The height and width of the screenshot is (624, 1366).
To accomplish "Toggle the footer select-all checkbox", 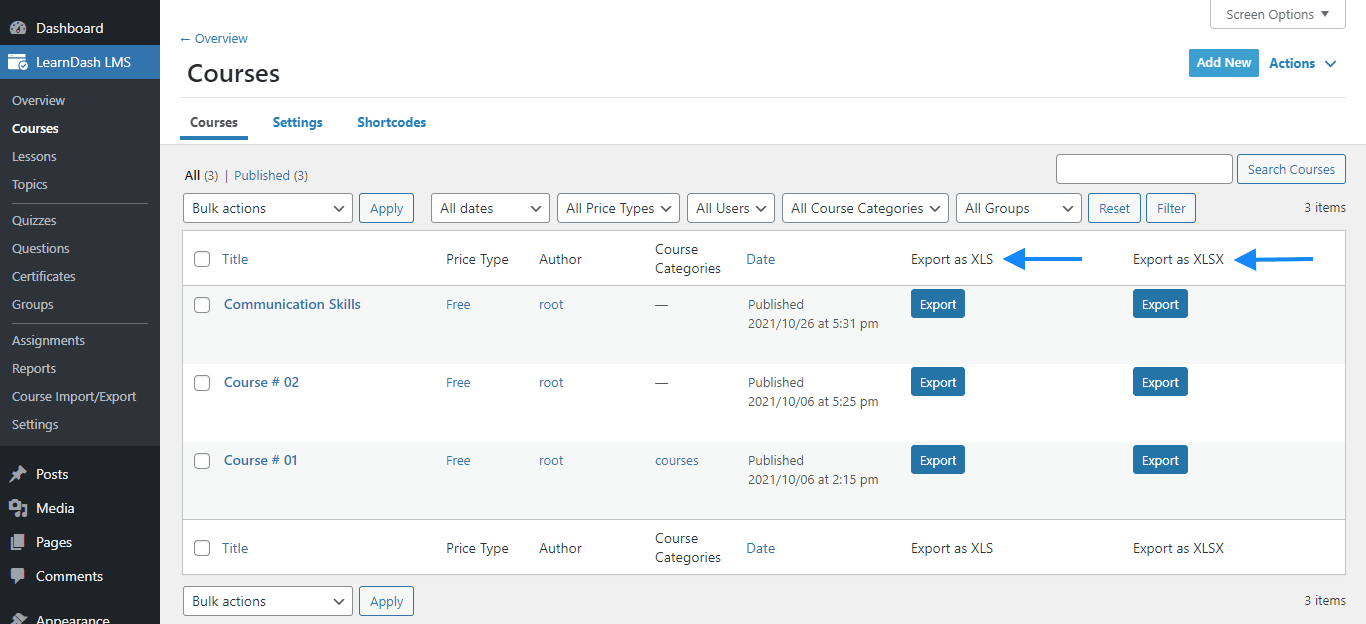I will point(202,548).
